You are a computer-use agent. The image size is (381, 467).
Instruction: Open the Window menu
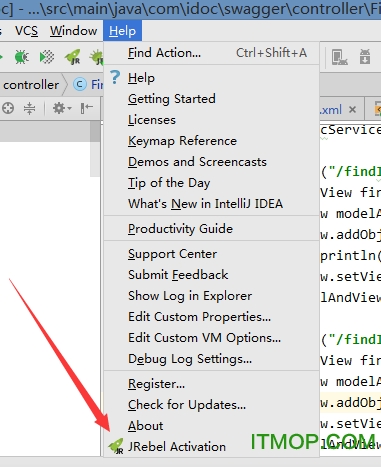pos(74,31)
